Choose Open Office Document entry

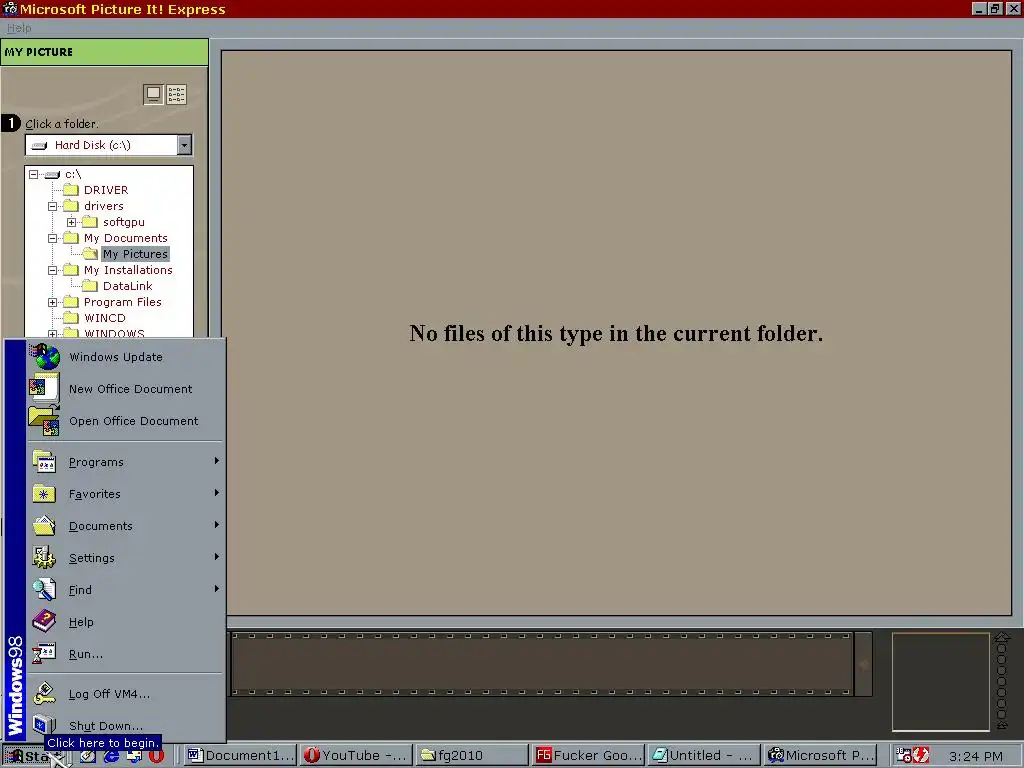point(125,421)
